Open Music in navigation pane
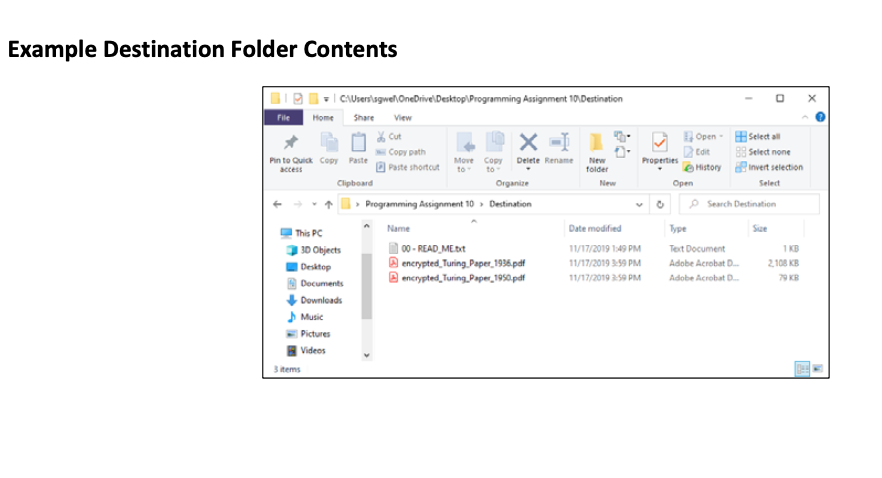 tap(304, 317)
